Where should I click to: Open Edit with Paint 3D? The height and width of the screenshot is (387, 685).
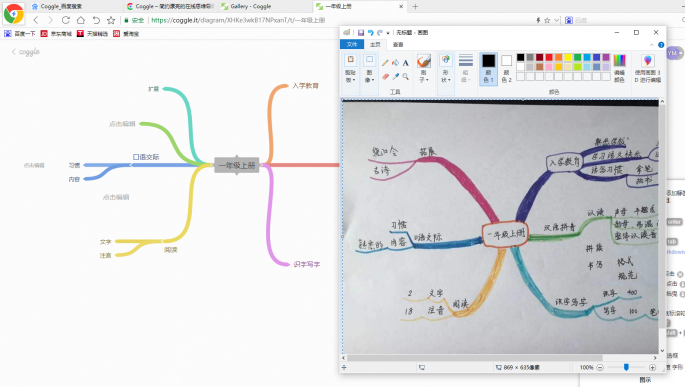[647, 68]
